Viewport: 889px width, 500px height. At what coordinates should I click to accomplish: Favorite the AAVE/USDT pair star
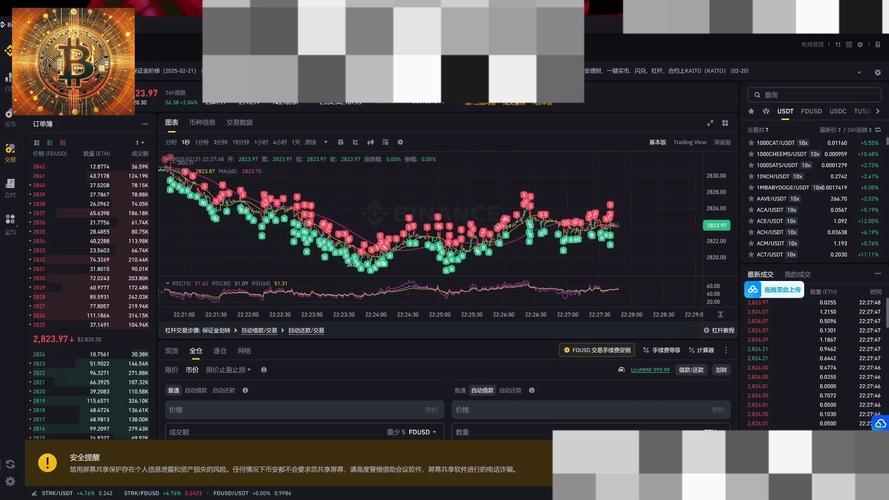(751, 199)
